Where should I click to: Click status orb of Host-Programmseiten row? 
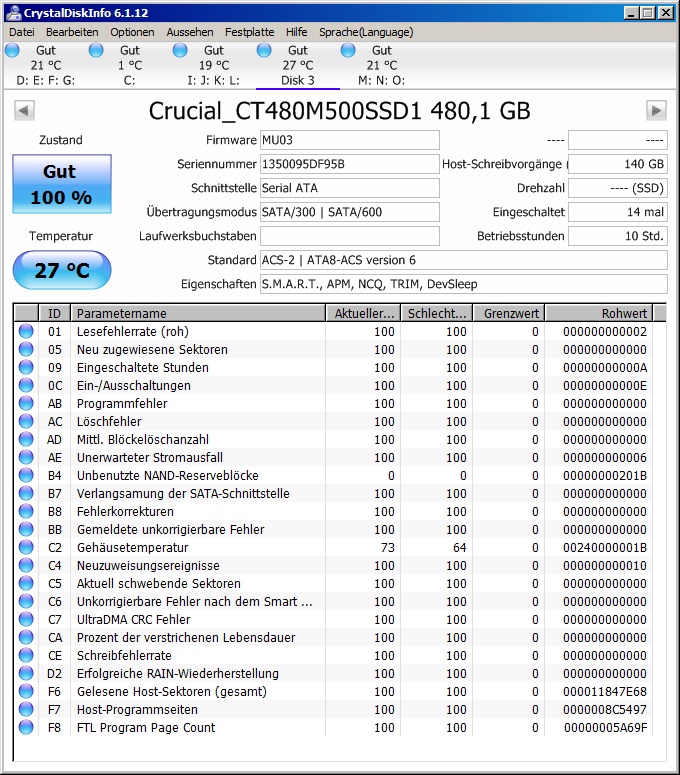pos(26,709)
